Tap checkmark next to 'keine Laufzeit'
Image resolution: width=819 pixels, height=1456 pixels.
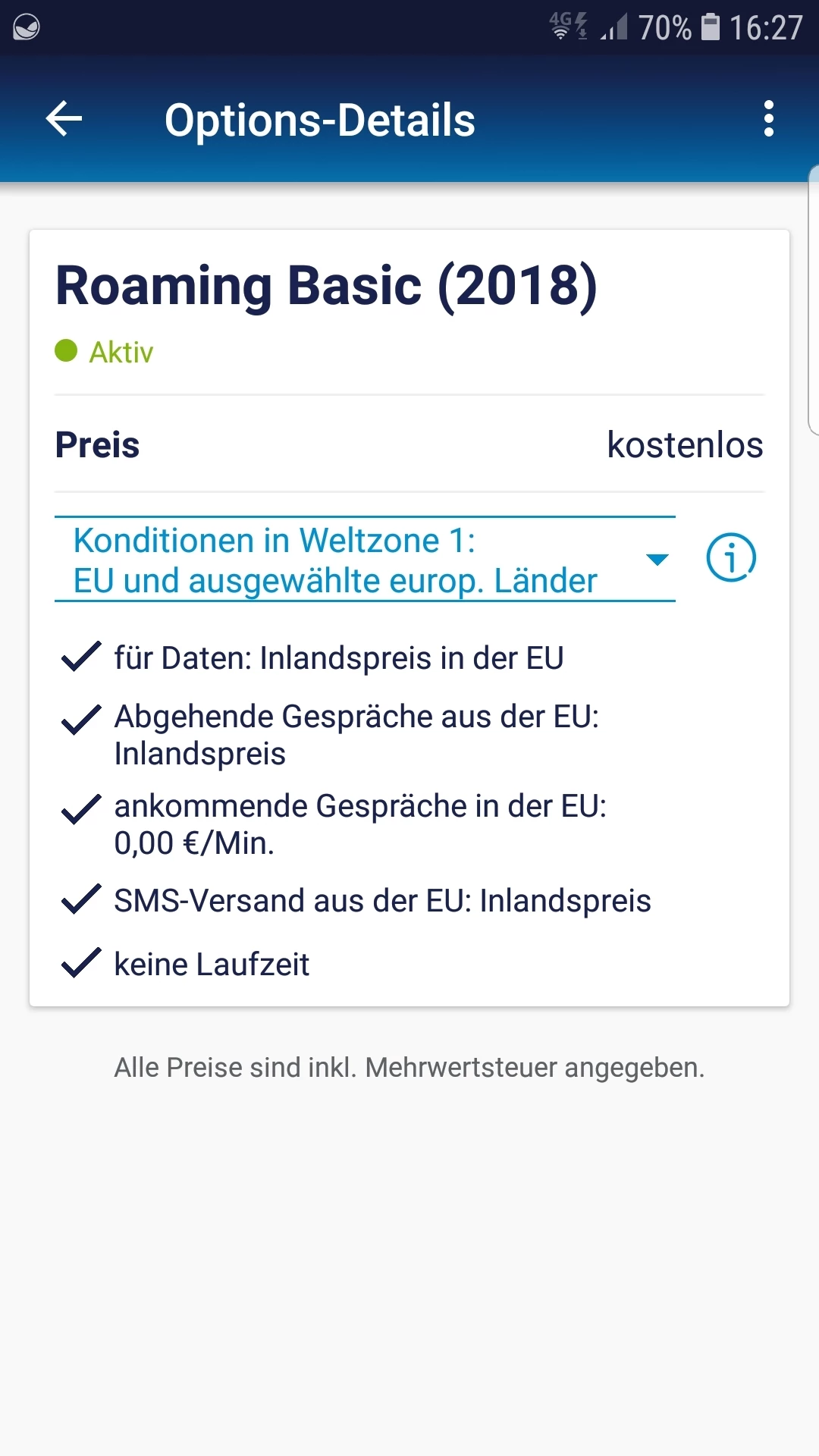click(80, 963)
